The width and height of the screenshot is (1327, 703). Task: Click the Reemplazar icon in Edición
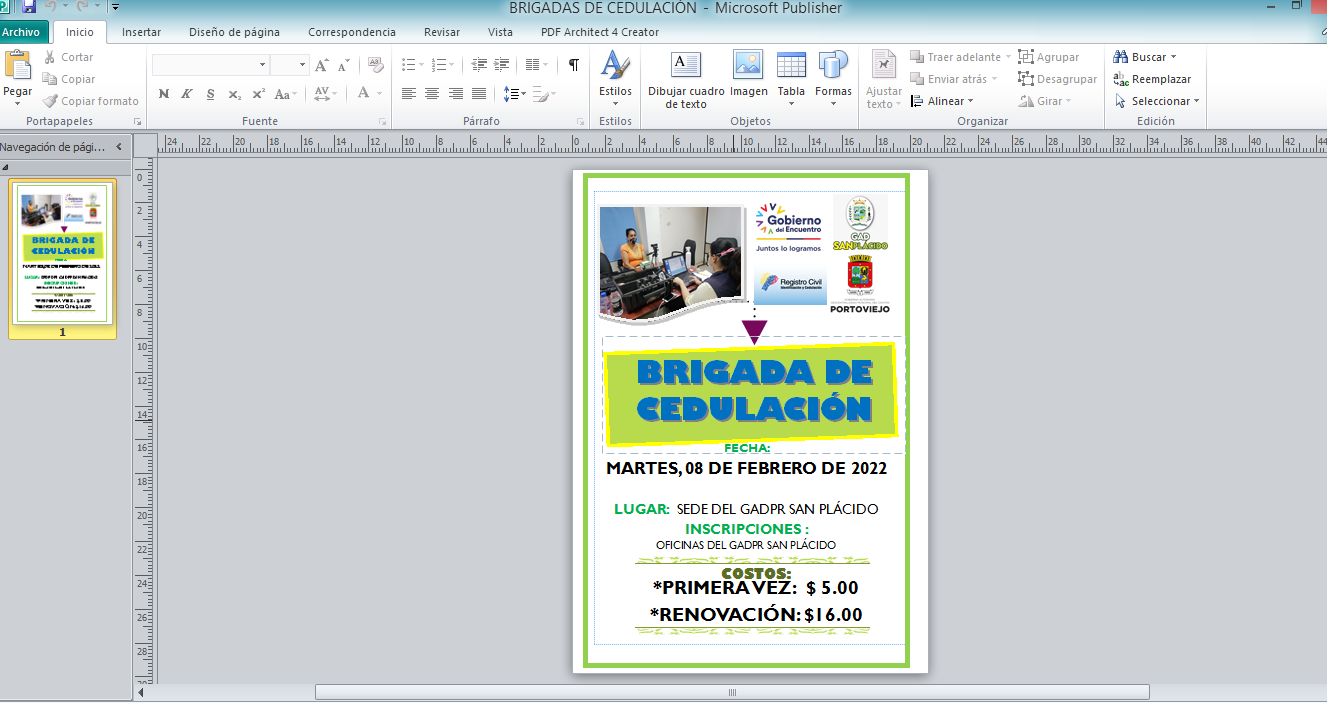tap(1122, 79)
